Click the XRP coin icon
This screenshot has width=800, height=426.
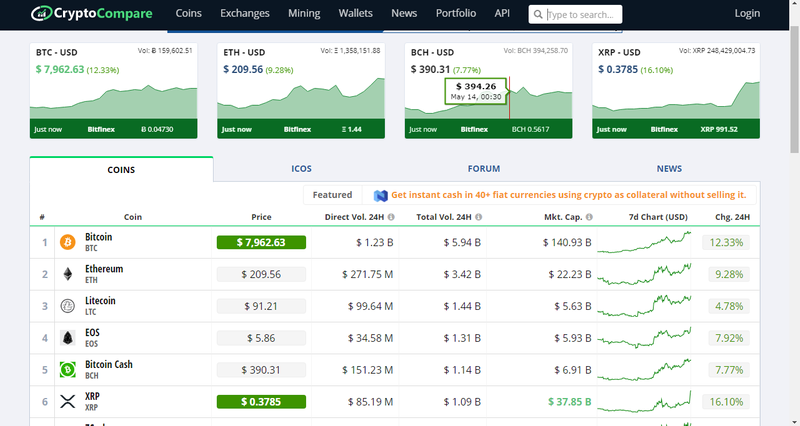point(67,402)
